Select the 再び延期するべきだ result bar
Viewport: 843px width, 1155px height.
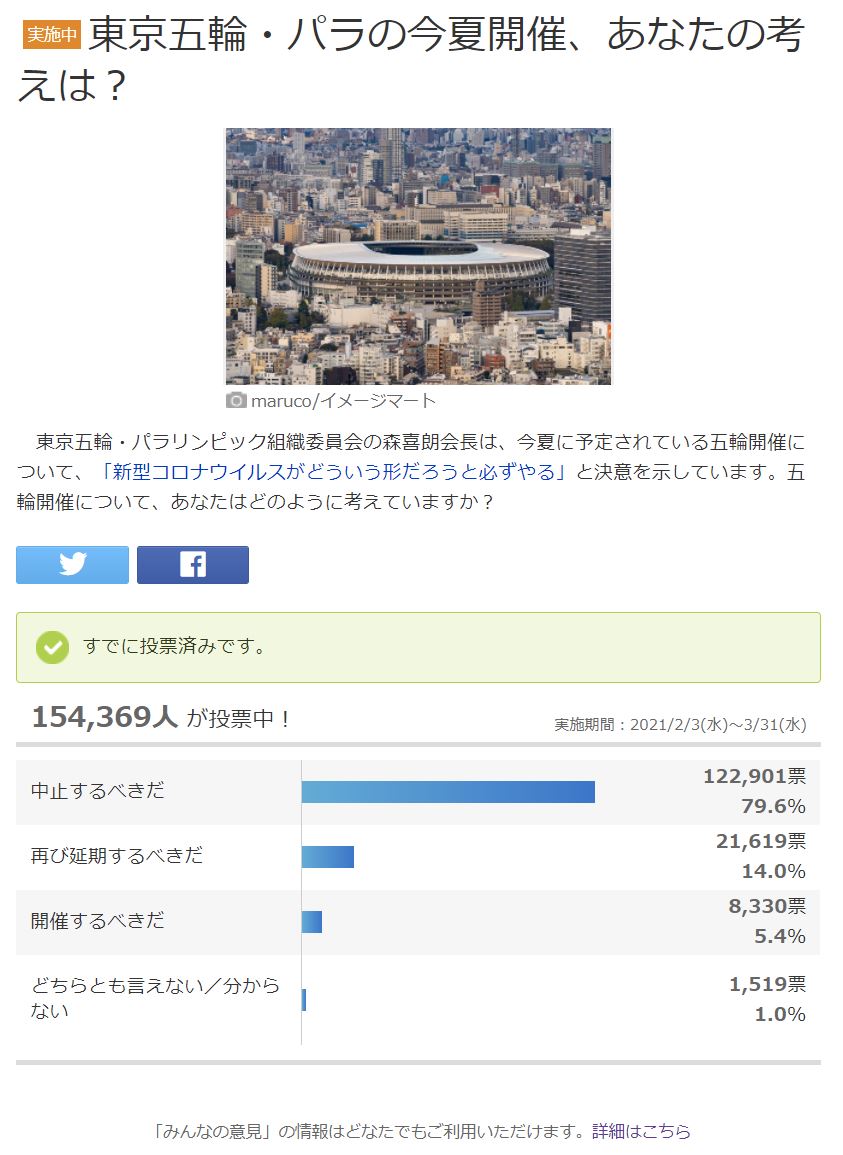[328, 857]
